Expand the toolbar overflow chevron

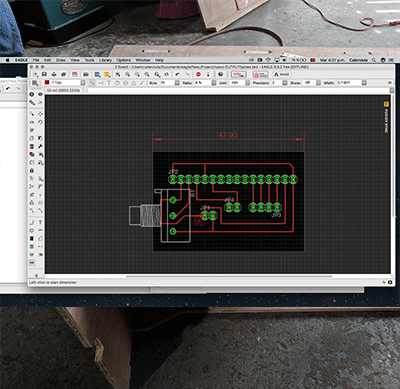point(389,83)
